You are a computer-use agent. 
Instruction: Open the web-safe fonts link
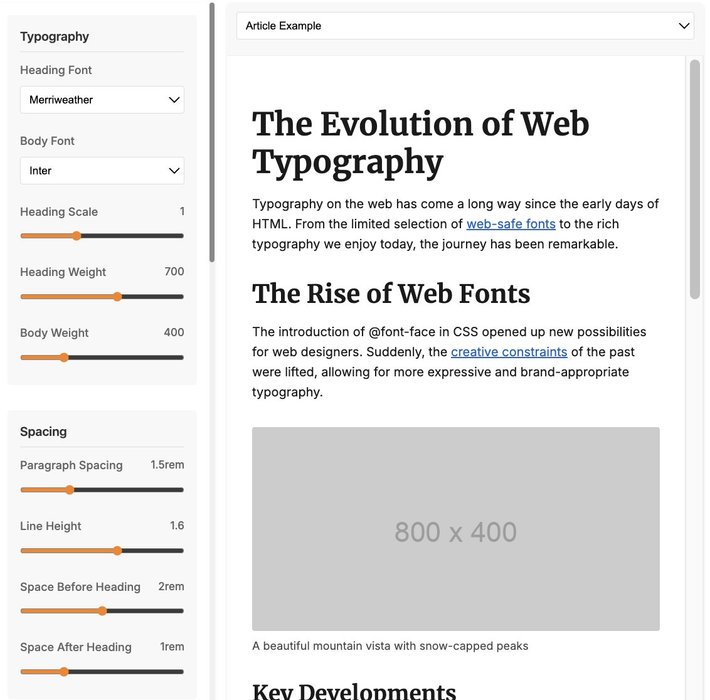coord(510,224)
